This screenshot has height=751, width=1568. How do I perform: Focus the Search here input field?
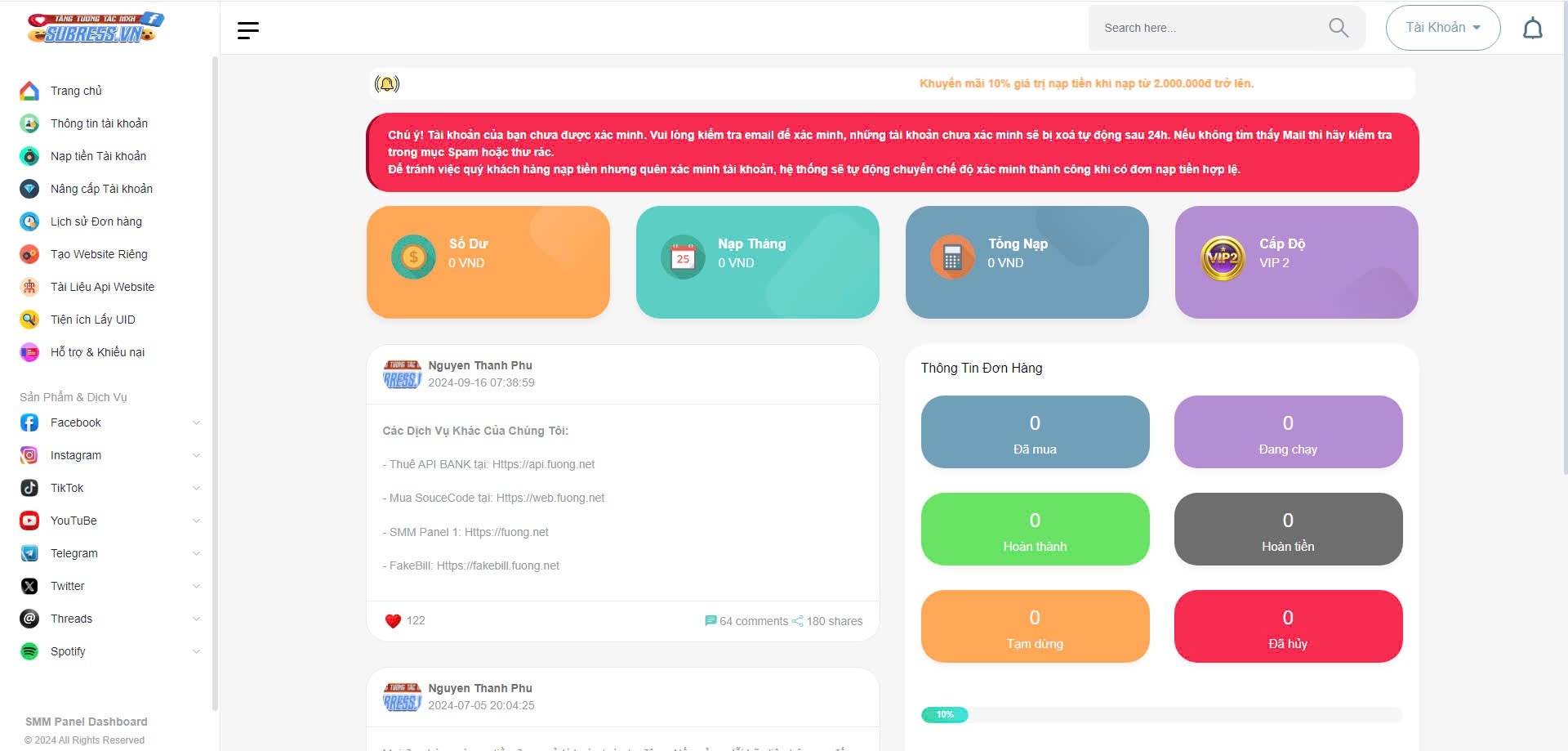(x=1209, y=28)
